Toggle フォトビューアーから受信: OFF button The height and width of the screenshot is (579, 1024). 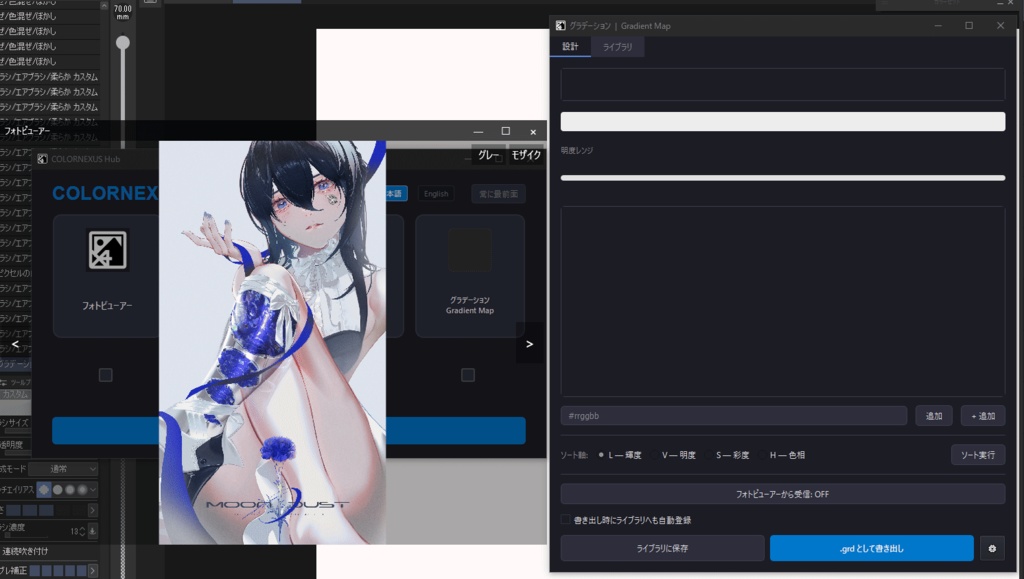tap(782, 494)
